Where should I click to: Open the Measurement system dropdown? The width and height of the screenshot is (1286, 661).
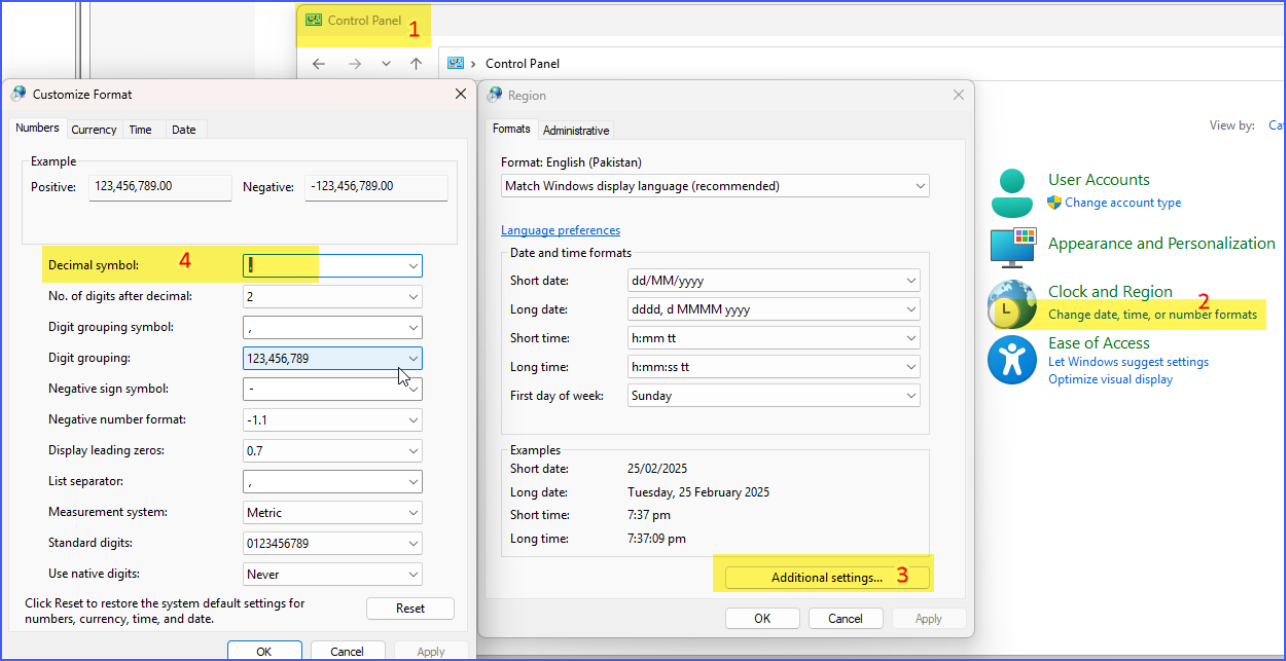[x=413, y=513]
